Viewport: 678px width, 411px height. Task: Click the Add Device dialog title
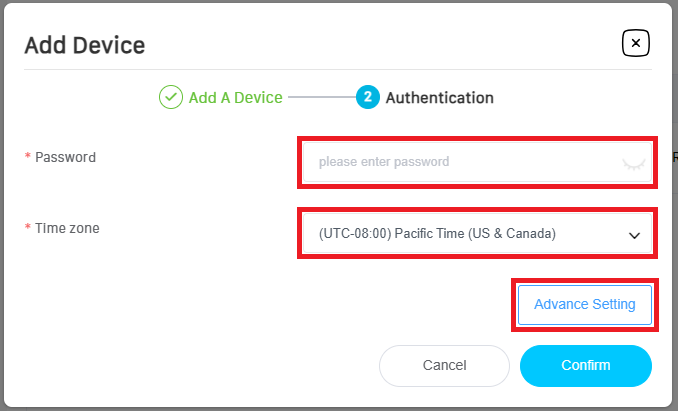coord(85,45)
